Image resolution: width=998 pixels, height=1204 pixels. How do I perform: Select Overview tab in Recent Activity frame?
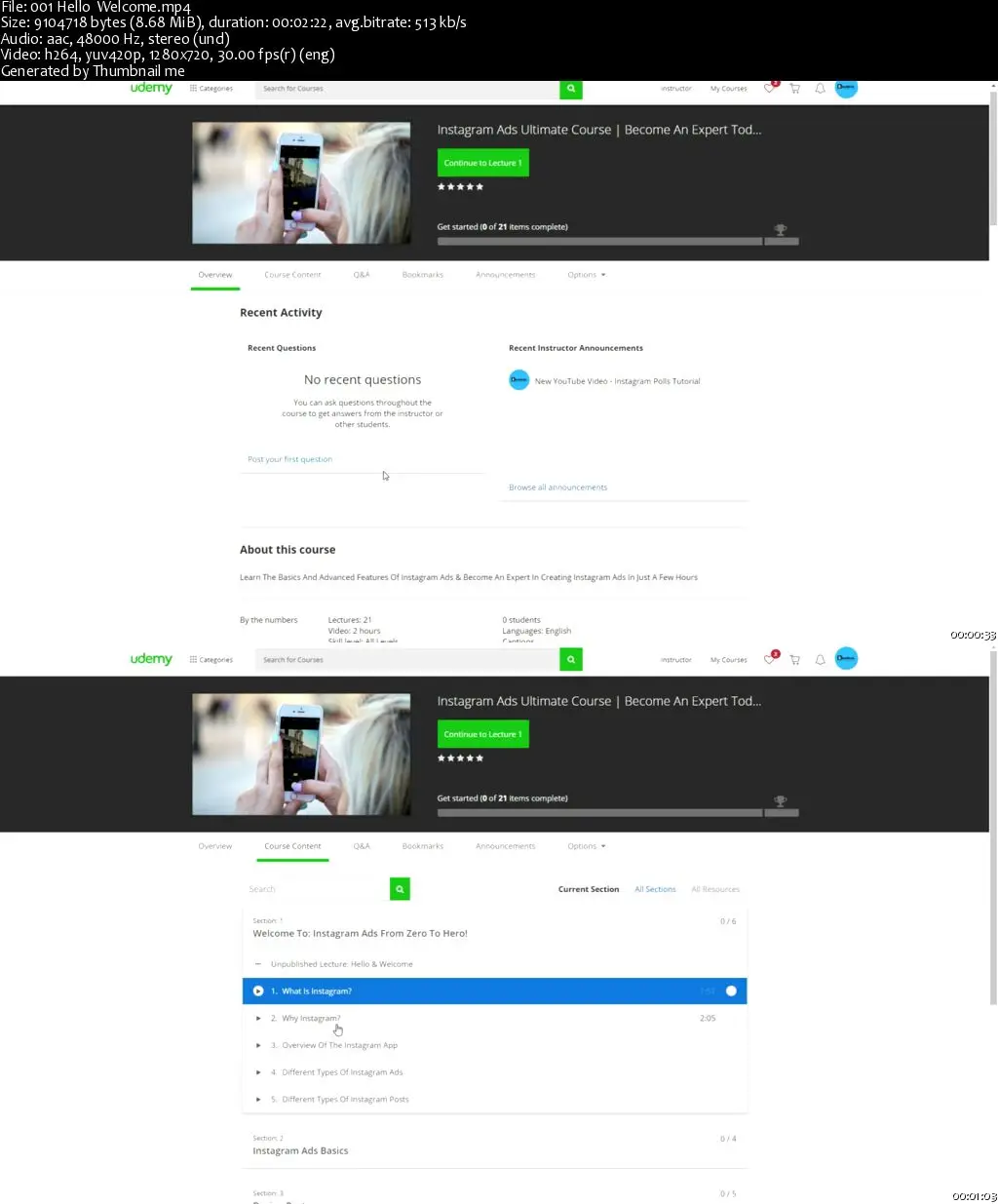click(x=215, y=275)
